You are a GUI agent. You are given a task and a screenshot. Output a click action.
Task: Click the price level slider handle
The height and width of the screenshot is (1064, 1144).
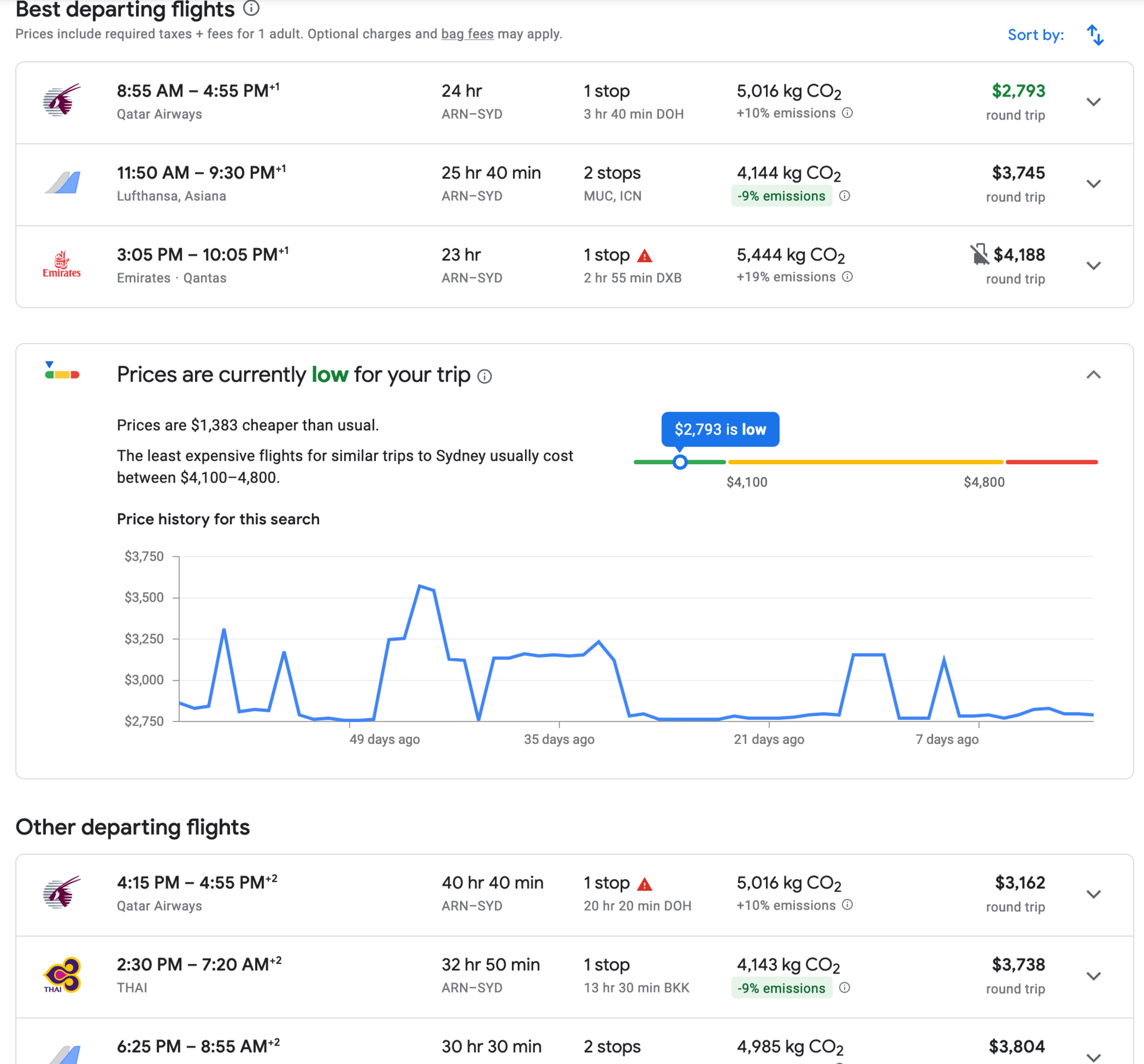(680, 462)
